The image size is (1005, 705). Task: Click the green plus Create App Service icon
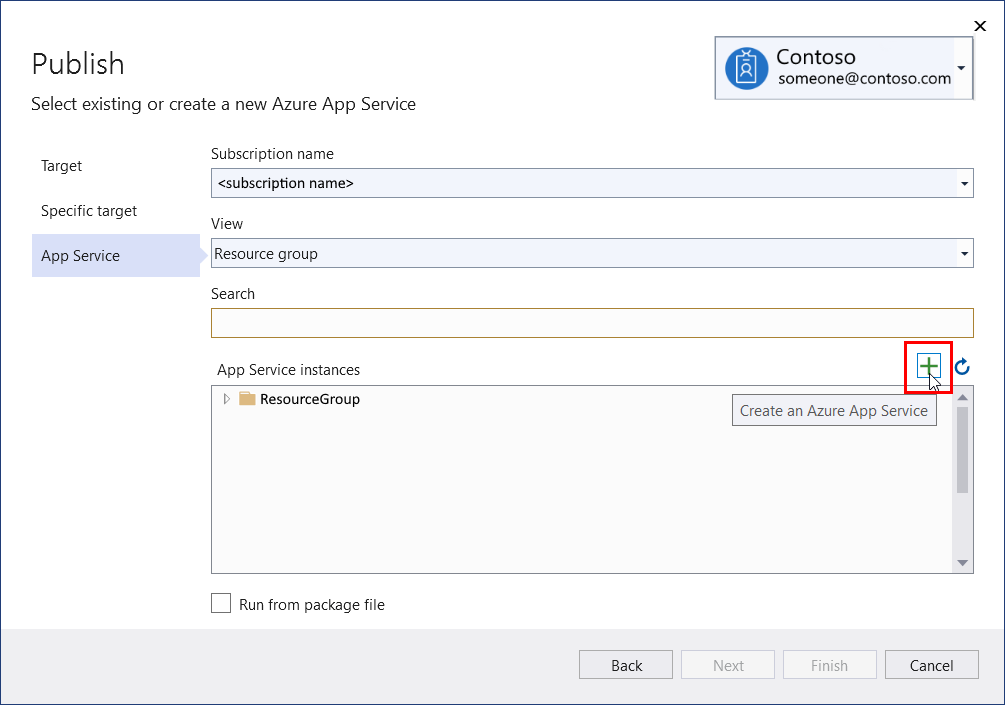[928, 366]
